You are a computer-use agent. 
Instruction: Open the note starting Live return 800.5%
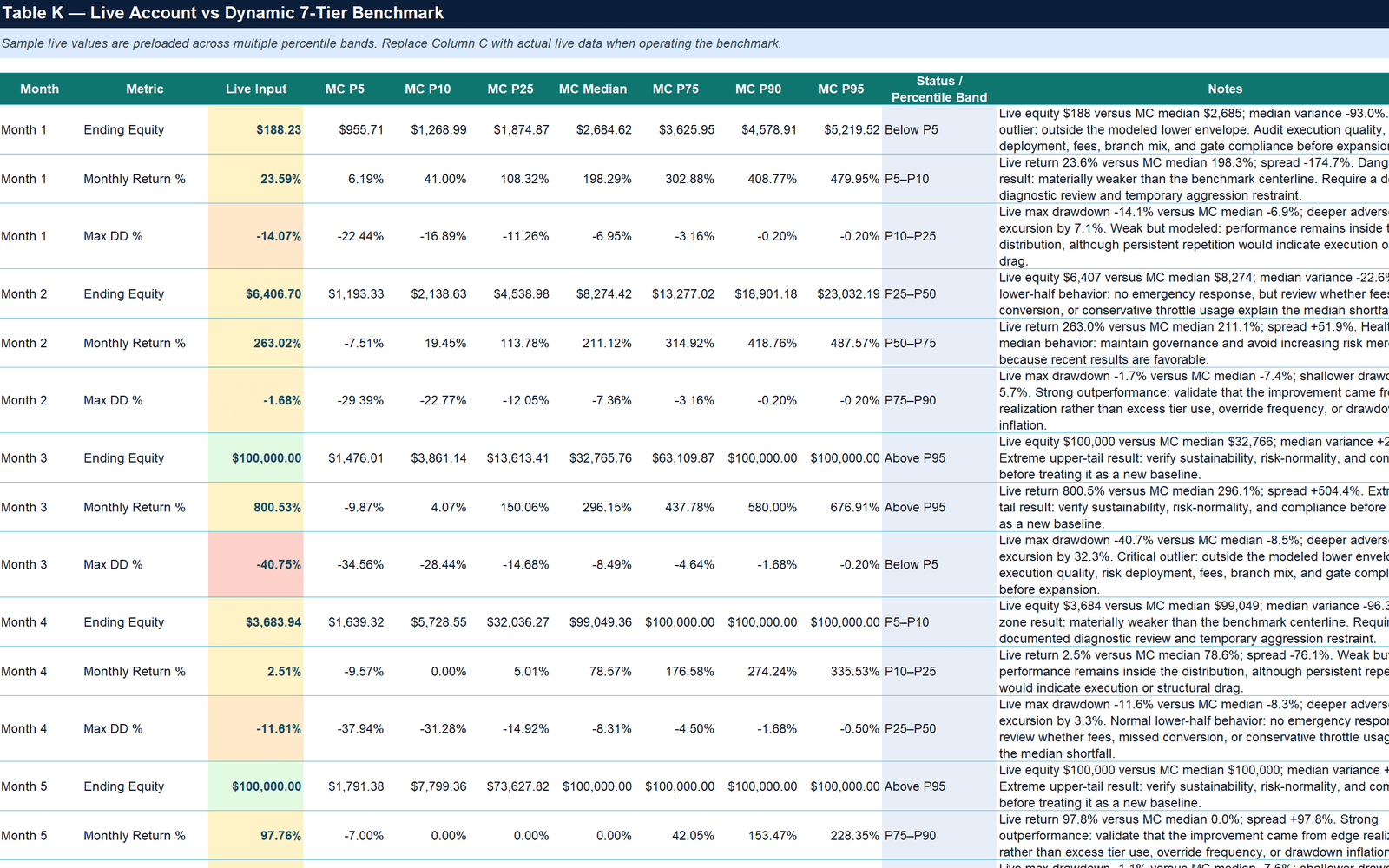[1193, 507]
